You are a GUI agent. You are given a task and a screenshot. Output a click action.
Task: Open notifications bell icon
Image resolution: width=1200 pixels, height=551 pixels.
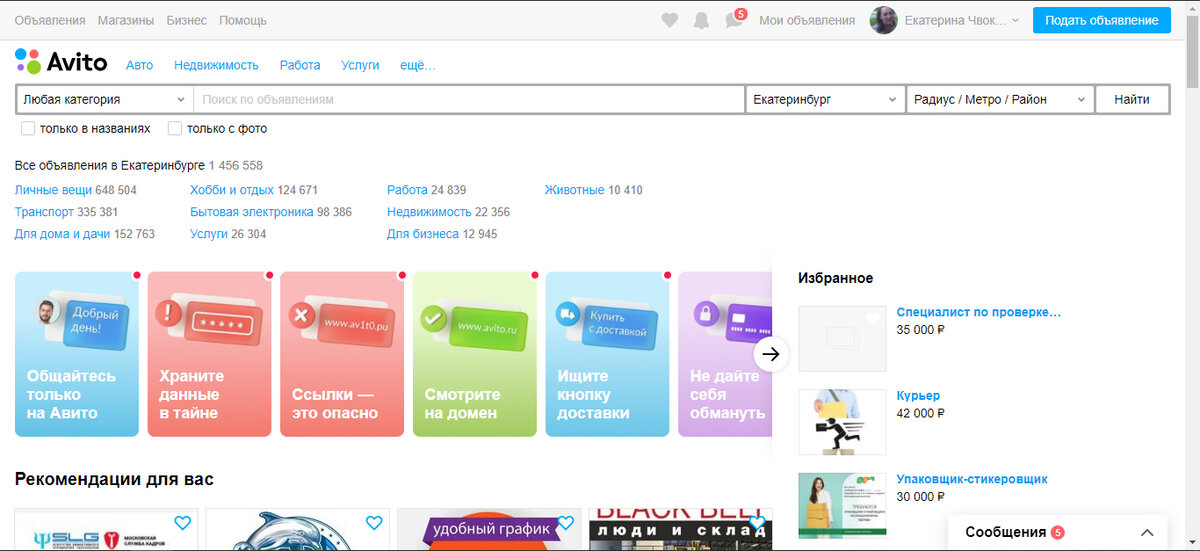click(x=702, y=20)
